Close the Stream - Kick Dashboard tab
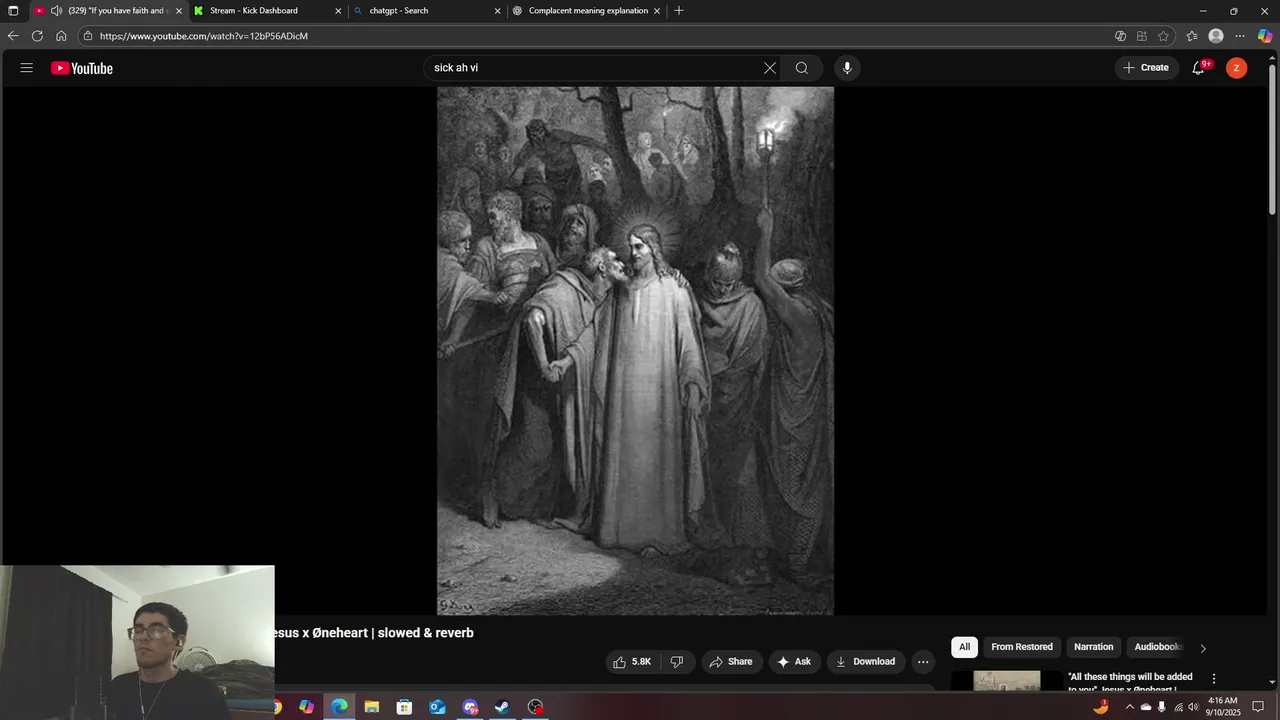This screenshot has height=720, width=1280. [x=338, y=11]
